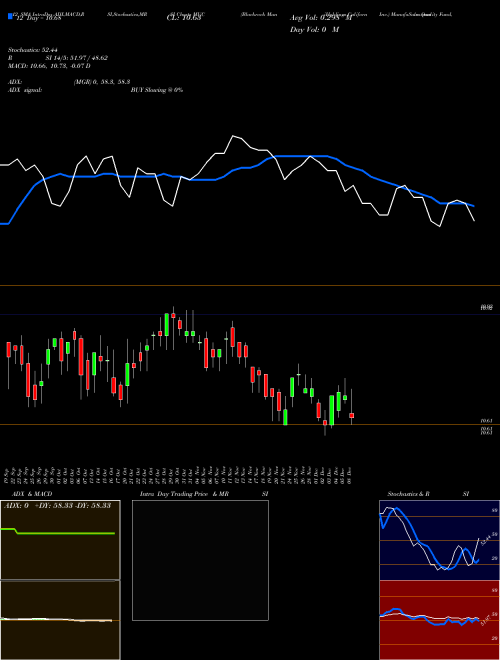Select the 'CL: 10.63' closing price text
This screenshot has width=500, height=660.
point(184,18)
